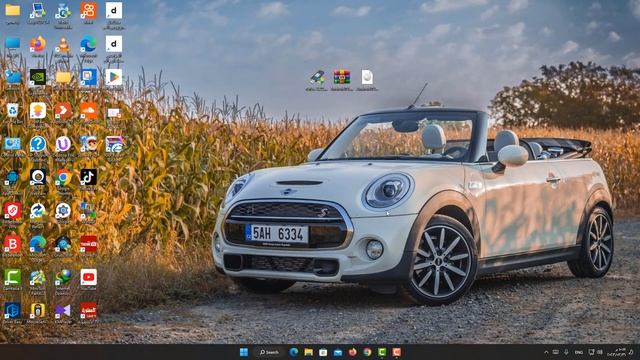Open the volume control in the tray

coord(600,352)
